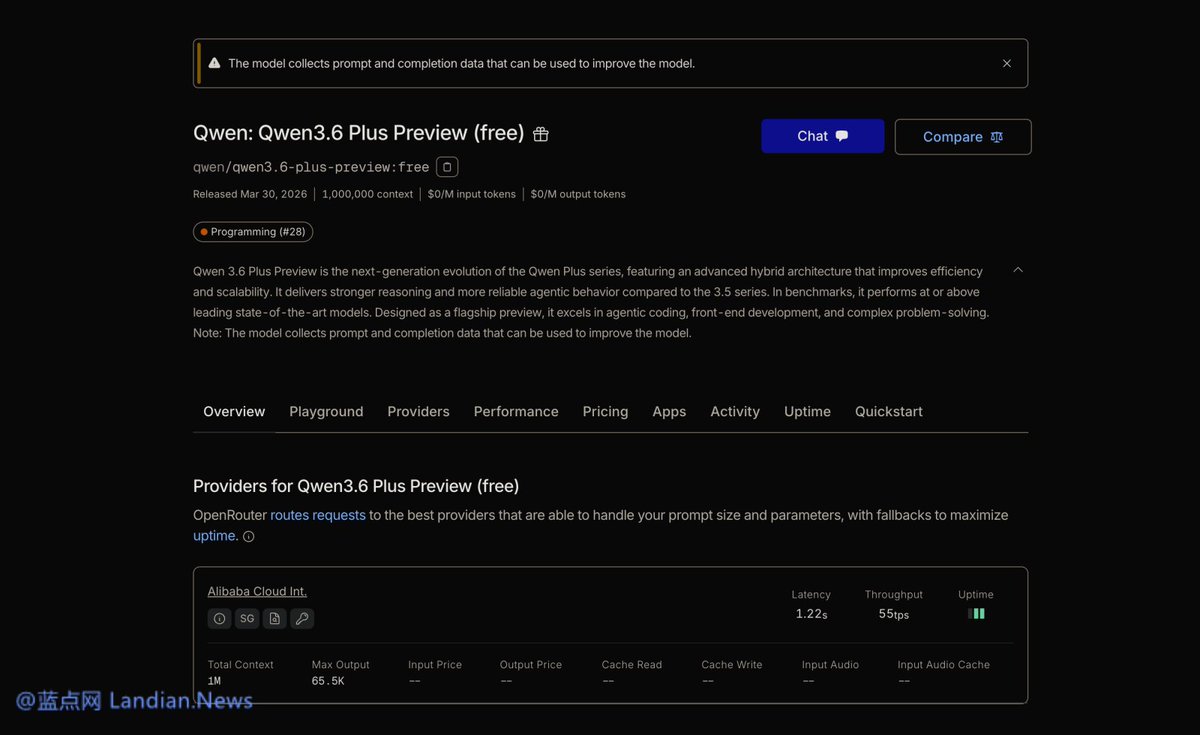Click the green uptime bars indicator
Image resolution: width=1200 pixels, height=735 pixels.
point(976,613)
